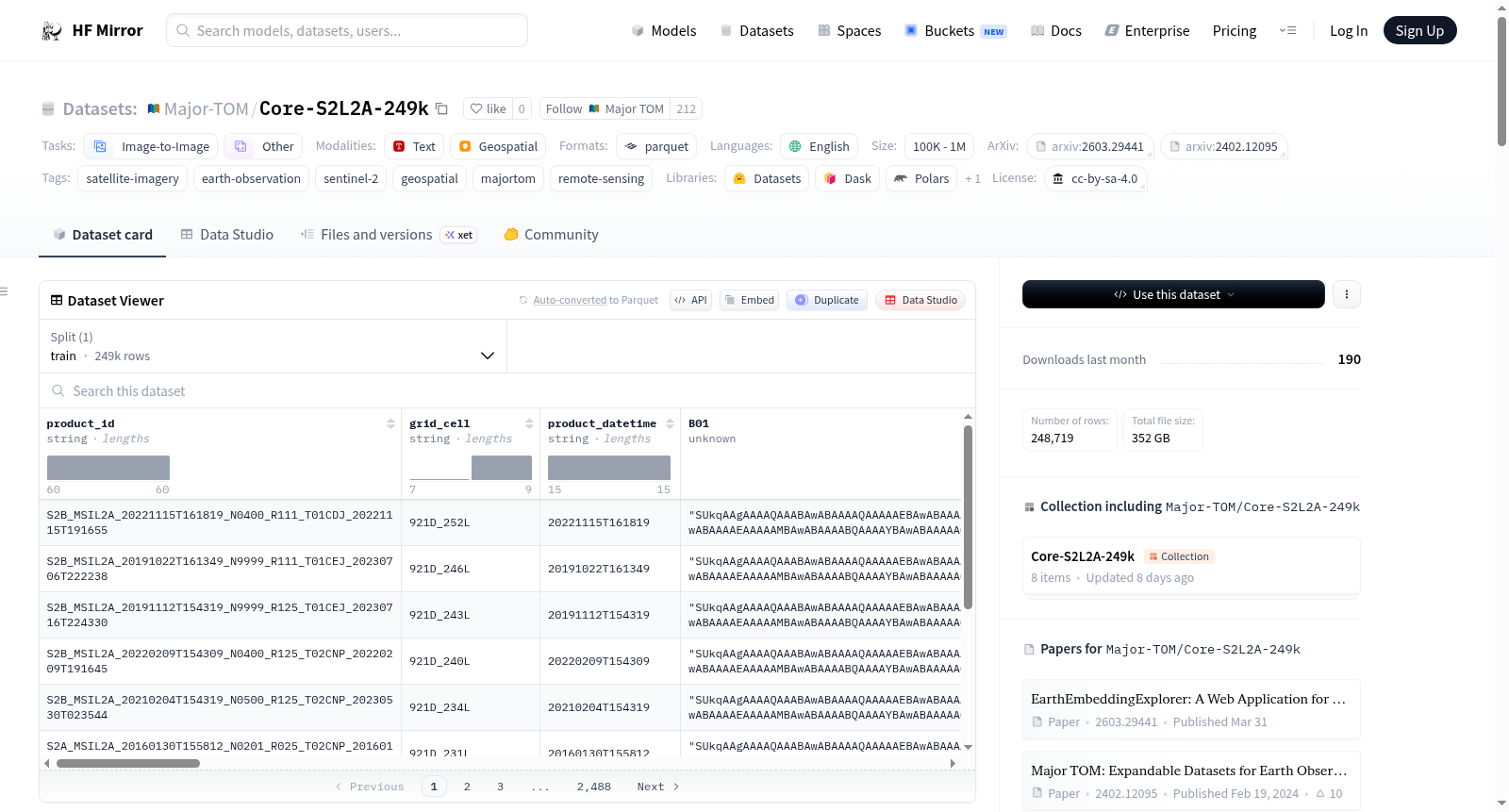Focus the search models and datasets field
This screenshot has height=812, width=1509.
[x=347, y=31]
